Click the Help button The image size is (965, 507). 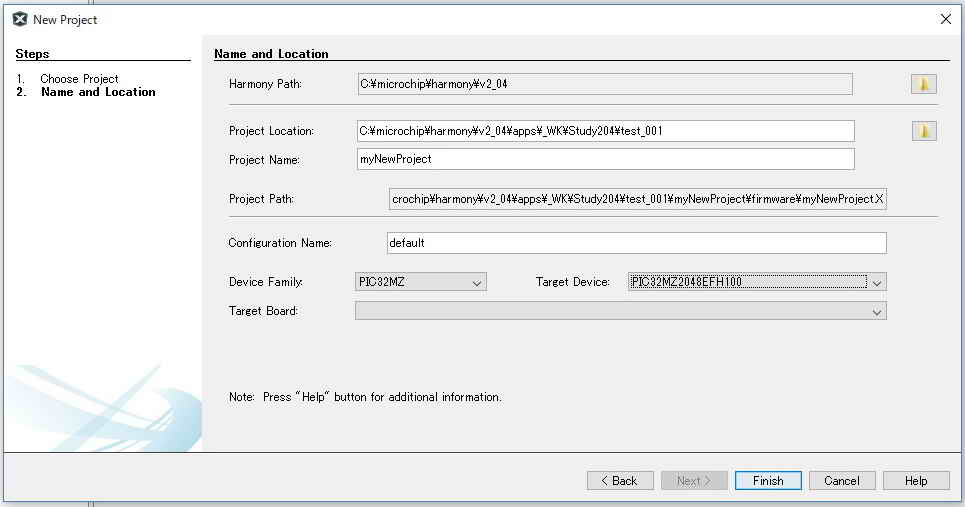pos(916,481)
